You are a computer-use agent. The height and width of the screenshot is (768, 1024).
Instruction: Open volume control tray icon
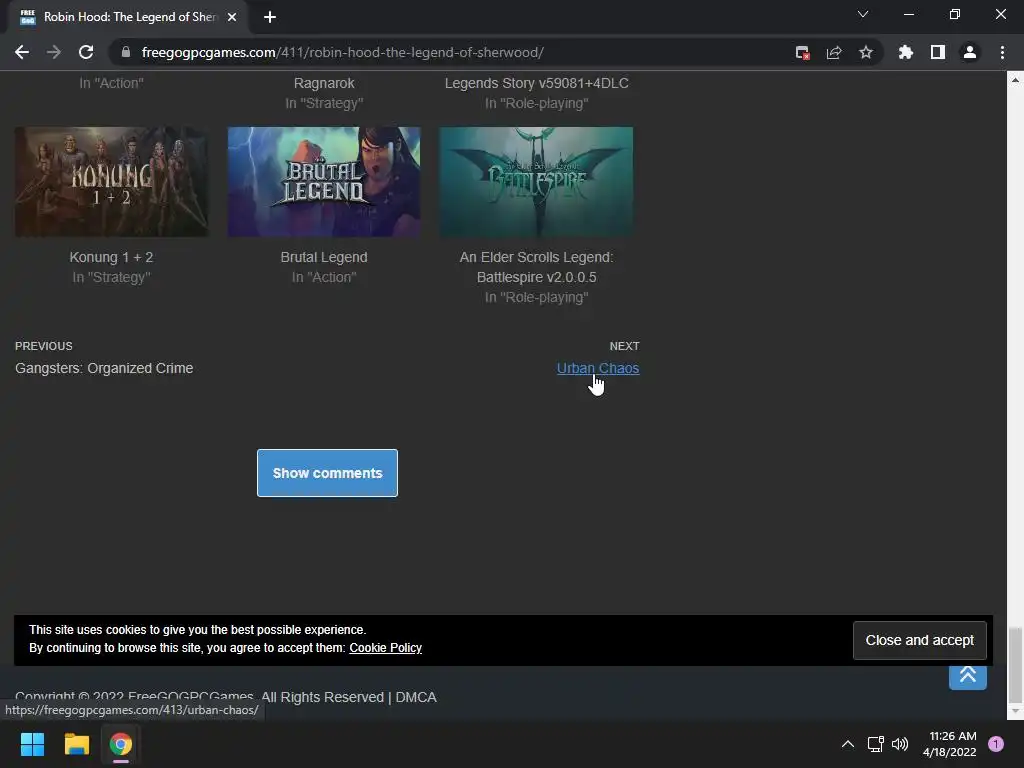(x=900, y=744)
